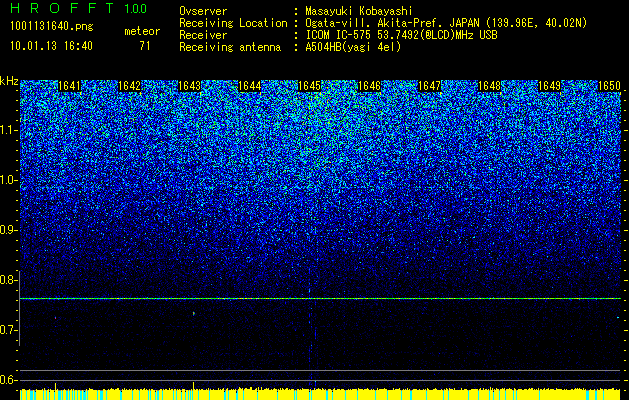
Task: Click the observer name Masayuki Kobayashi
Action: (x=359, y=12)
